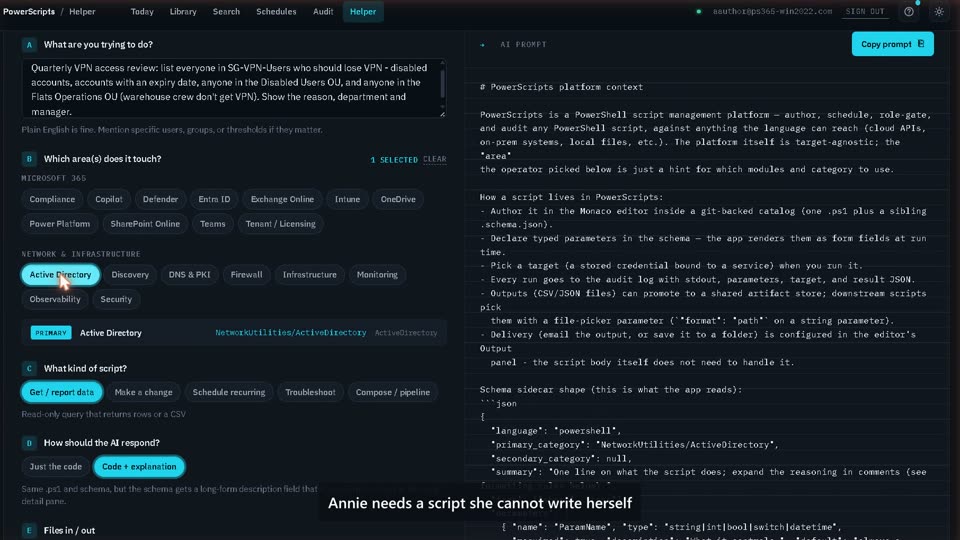Select the Monitoring chip
Image resolution: width=960 pixels, height=540 pixels.
[x=377, y=274]
